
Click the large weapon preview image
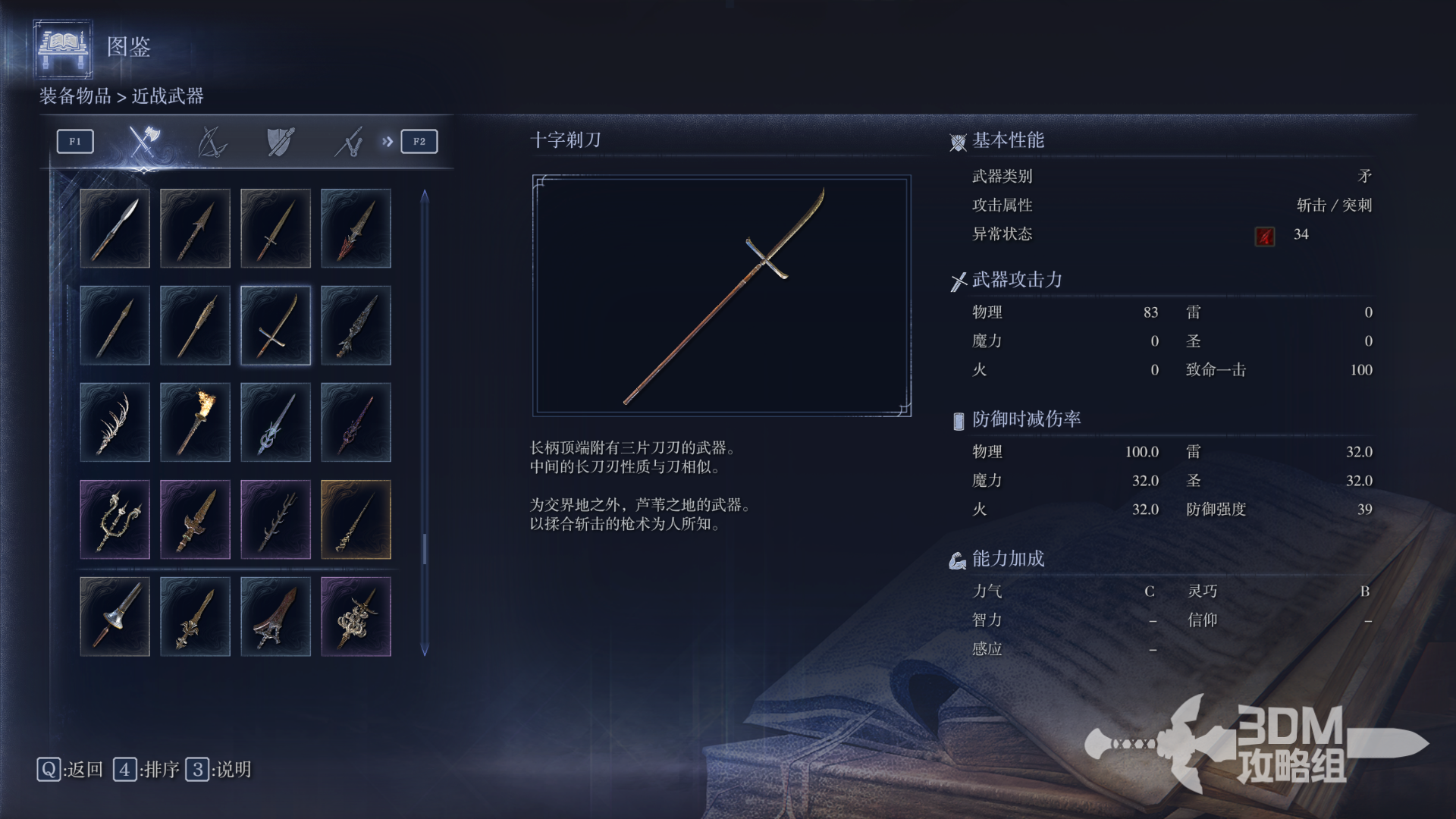tap(722, 296)
